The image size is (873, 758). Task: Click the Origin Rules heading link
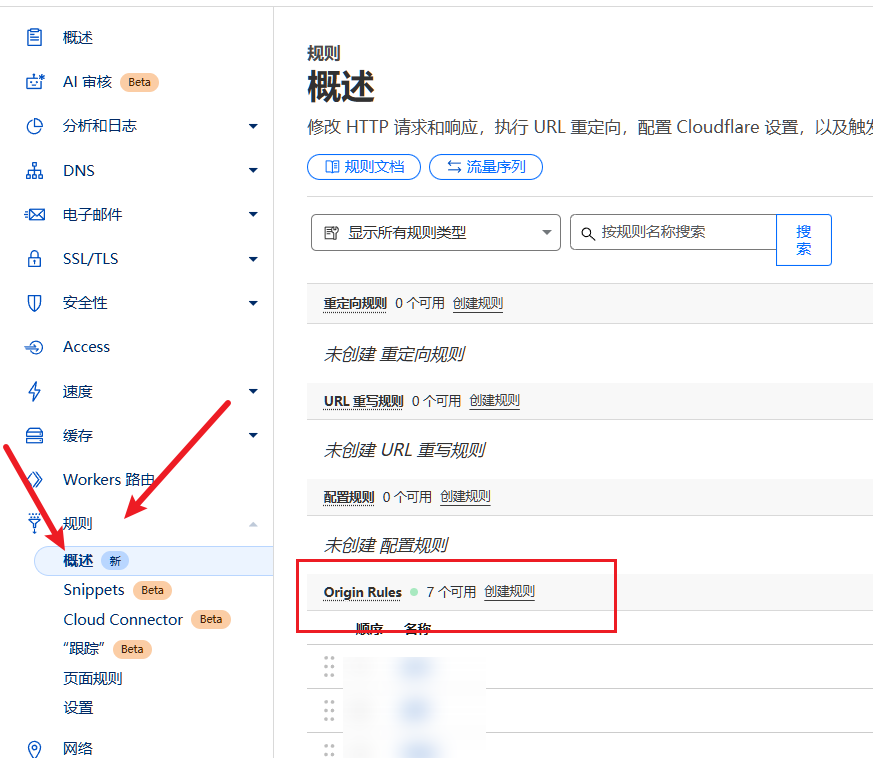(x=362, y=592)
